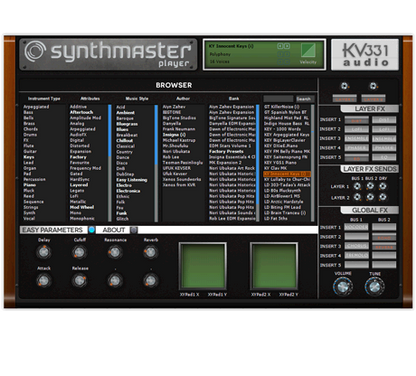
Task: Click the Reverb knob in Easy Parameters
Action: tap(150, 252)
